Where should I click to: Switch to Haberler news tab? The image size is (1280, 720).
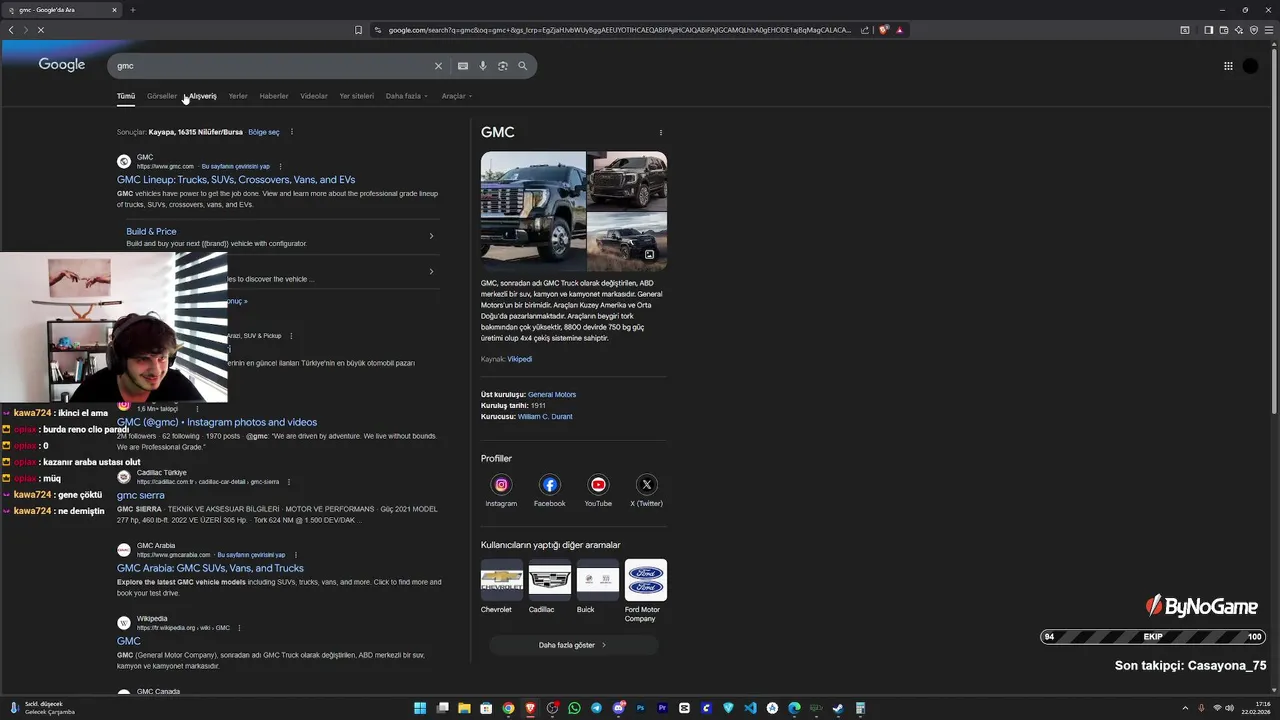[274, 96]
